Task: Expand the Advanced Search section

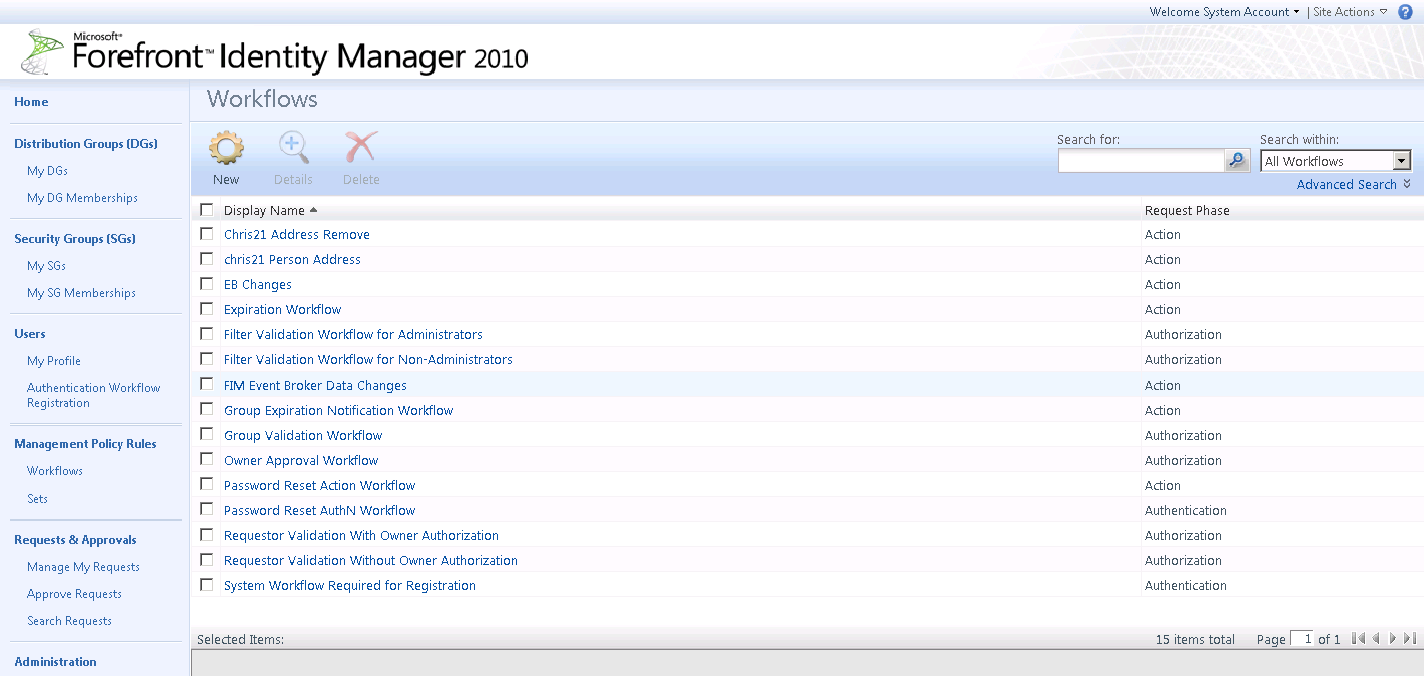Action: (1354, 185)
